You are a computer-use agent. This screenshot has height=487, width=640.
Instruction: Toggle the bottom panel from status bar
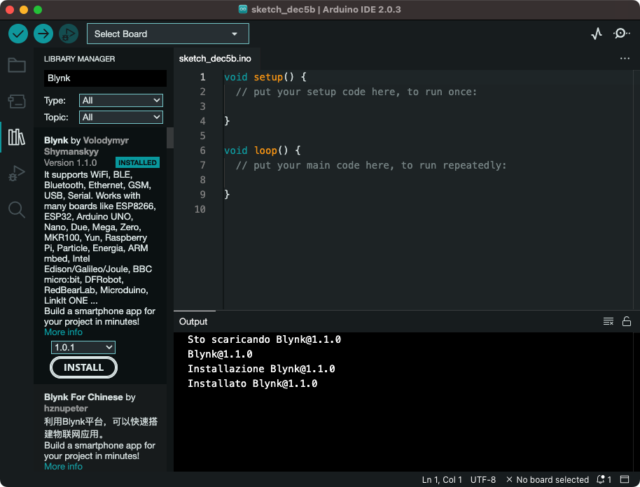[x=626, y=479]
